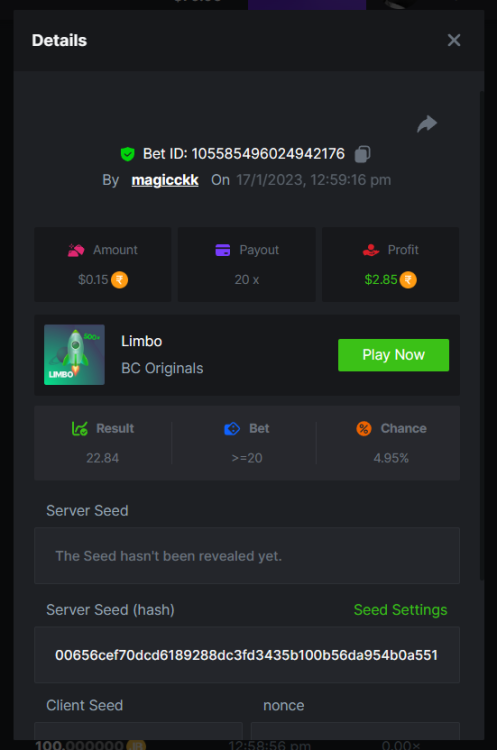497x750 pixels.
Task: Select the Server Seed hash field
Action: 247,655
